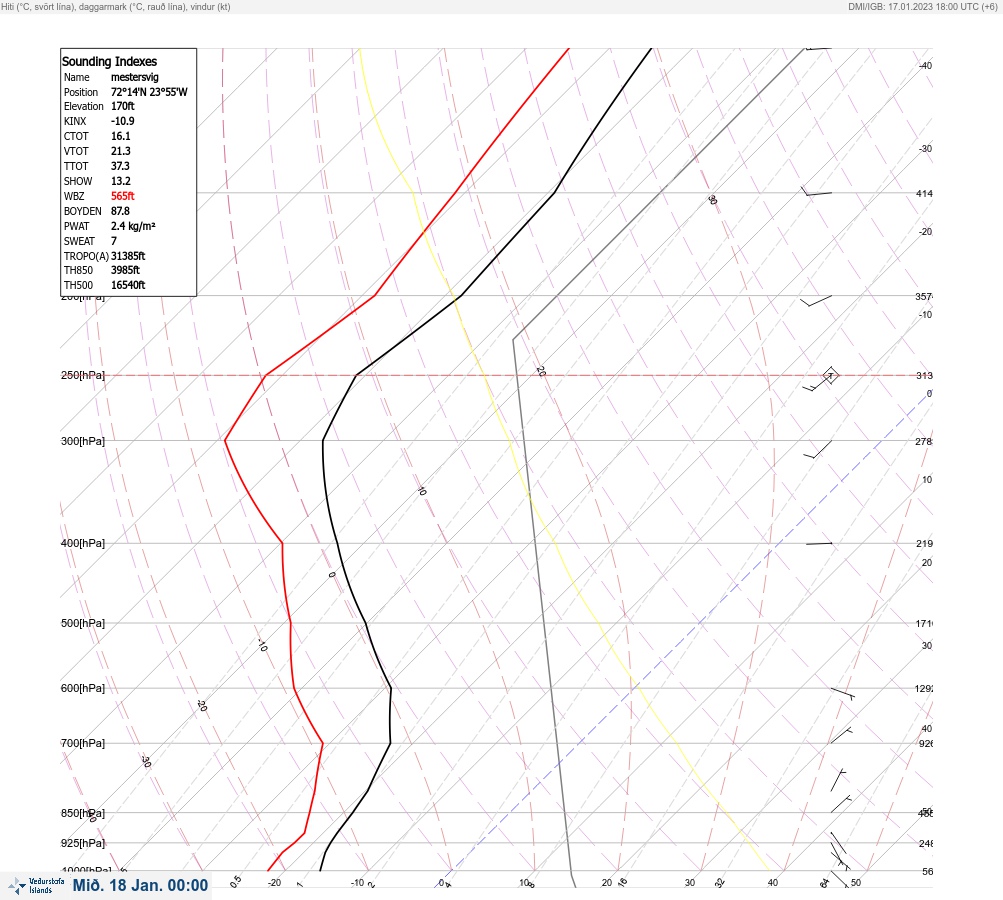Screen dimensions: 1003x900
Task: Click the date label Mið. 18 Jan. 00:00
Action: pyautogui.click(x=140, y=885)
